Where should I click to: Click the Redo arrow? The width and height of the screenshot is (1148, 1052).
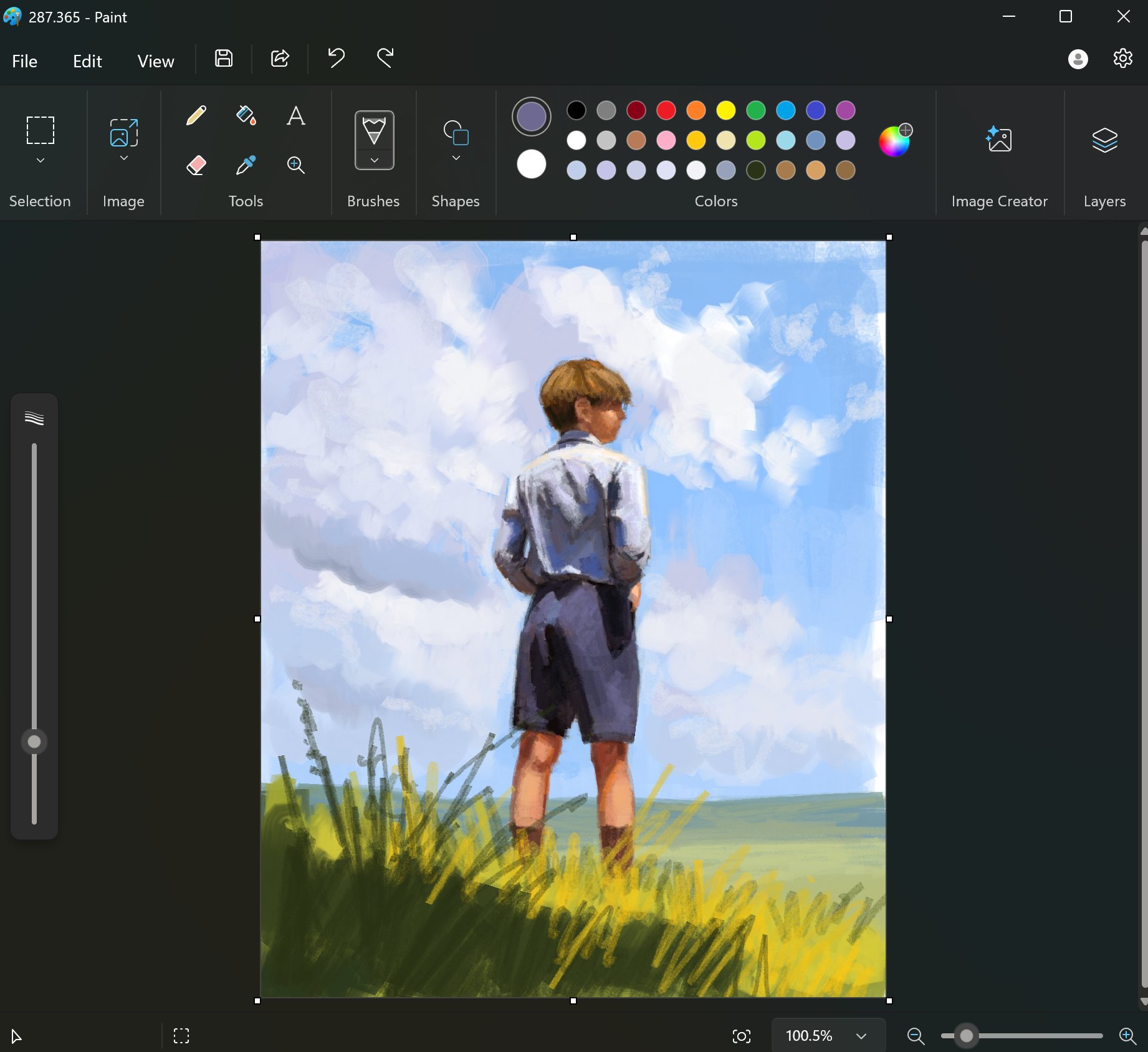pyautogui.click(x=386, y=59)
